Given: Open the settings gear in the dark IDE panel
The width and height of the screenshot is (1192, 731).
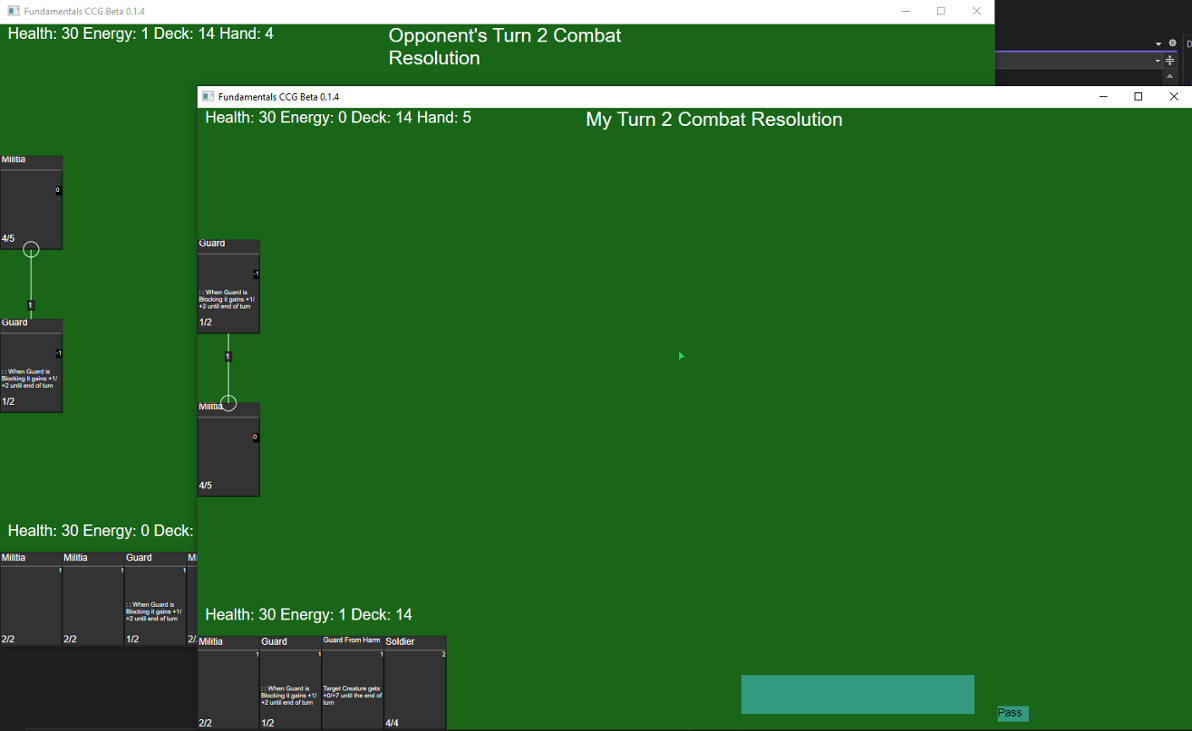Looking at the screenshot, I should (x=1172, y=43).
